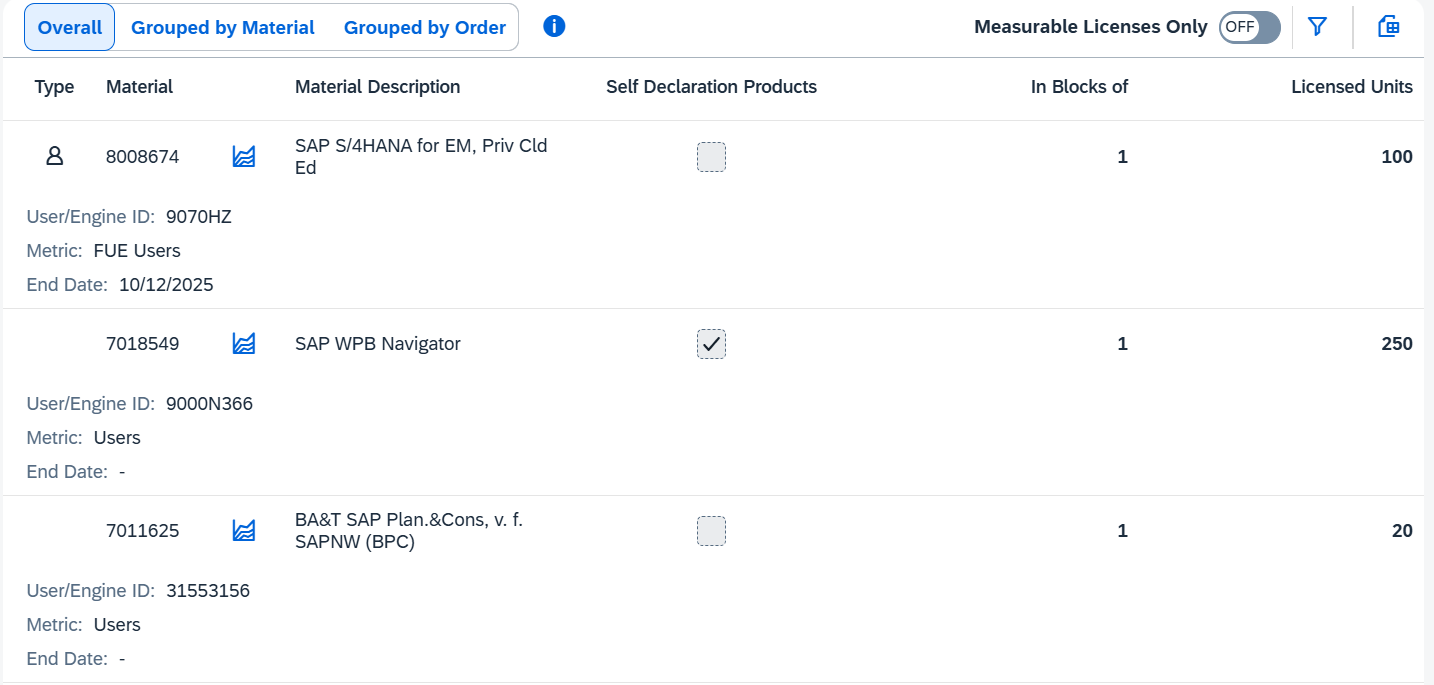
Task: Toggle the Measurable Licenses Only switch
Action: pyautogui.click(x=1249, y=27)
